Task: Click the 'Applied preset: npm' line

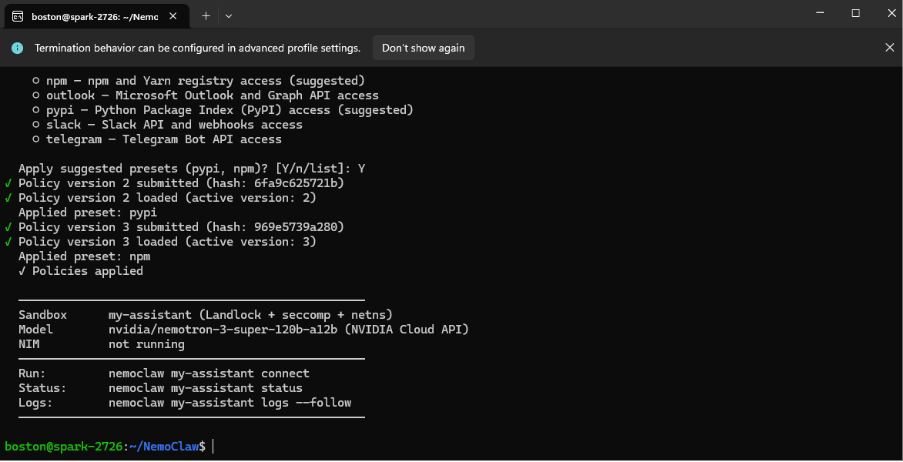Action: point(84,256)
